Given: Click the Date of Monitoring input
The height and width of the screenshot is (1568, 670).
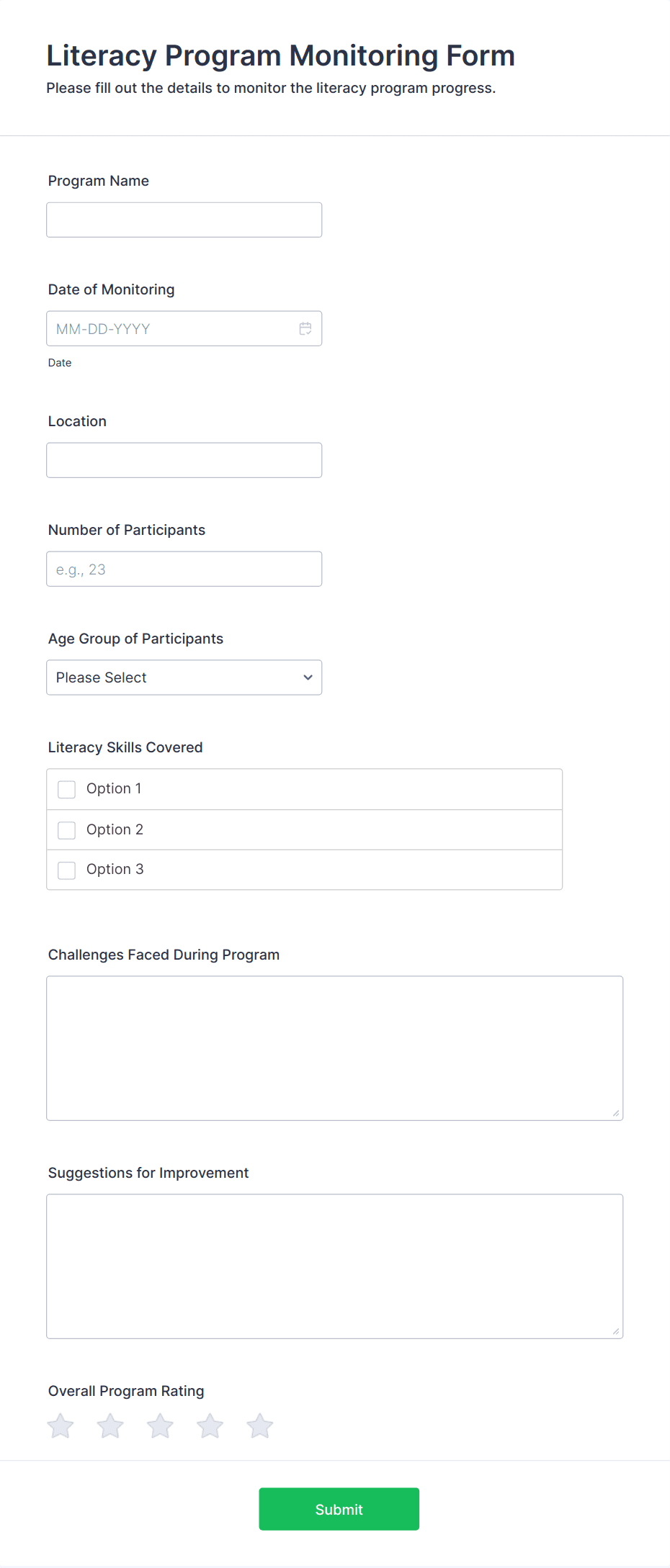Looking at the screenshot, I should click(x=169, y=329).
